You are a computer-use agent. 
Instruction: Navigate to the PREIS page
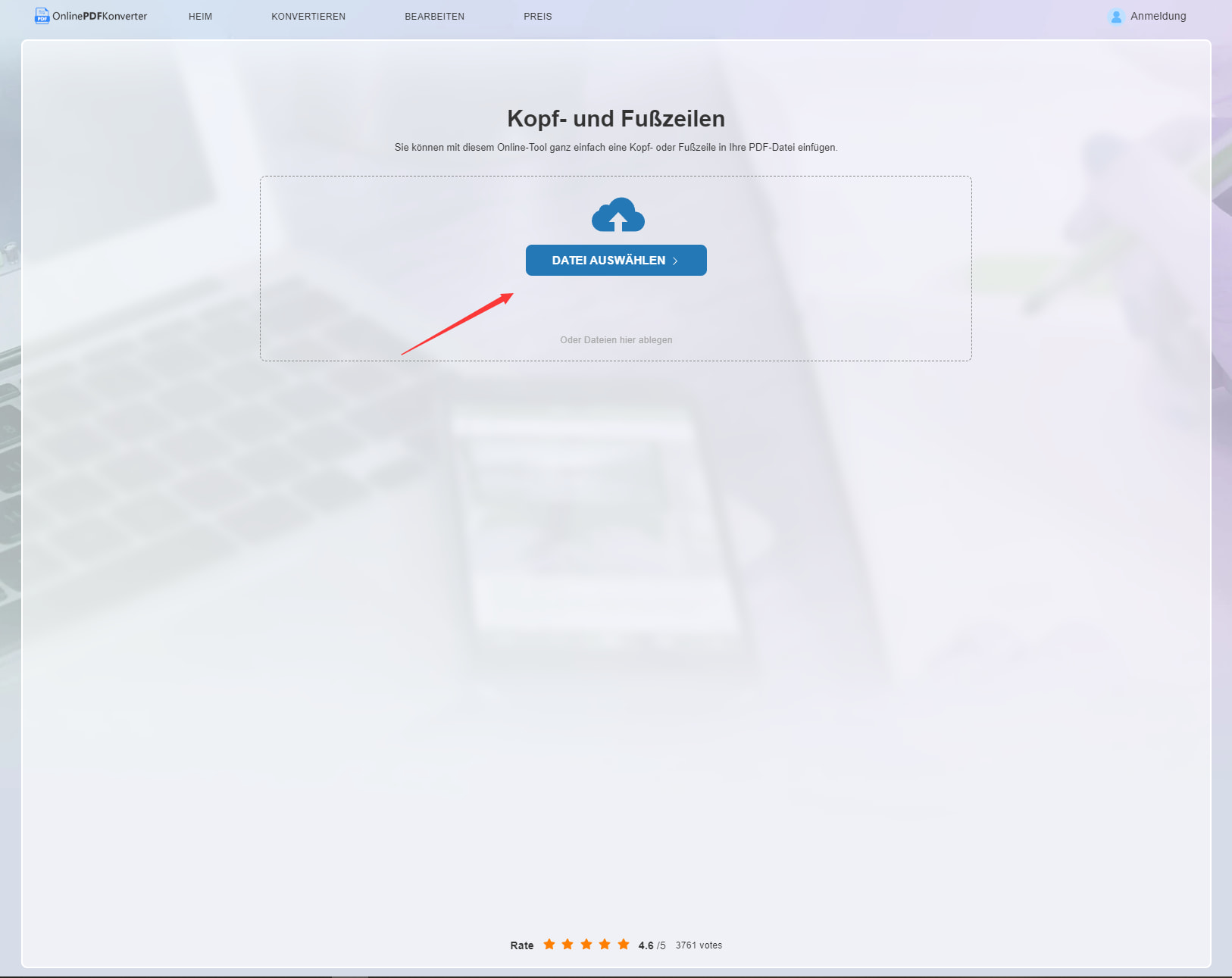pyautogui.click(x=537, y=17)
